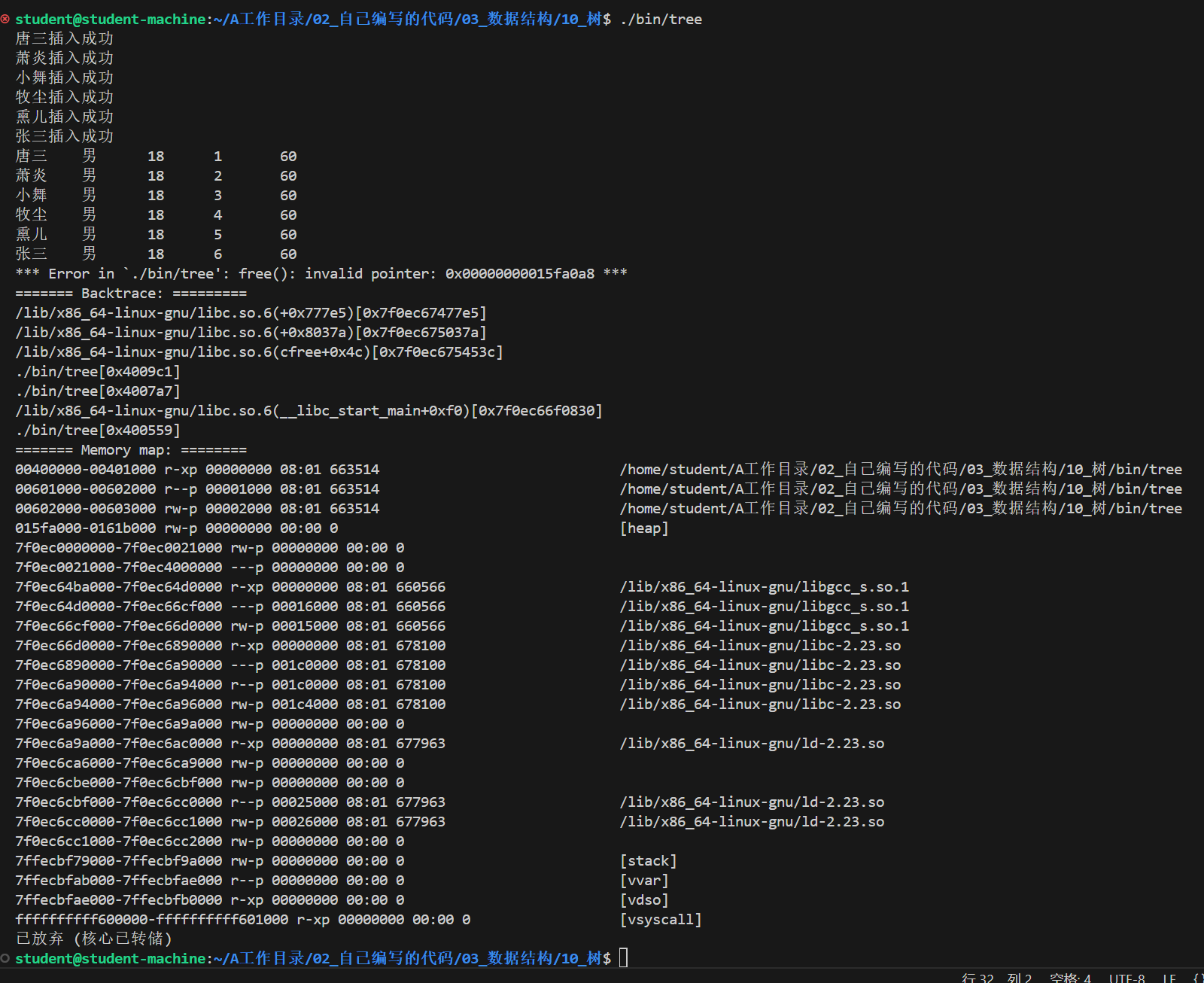The height and width of the screenshot is (983, 1204).
Task: Click the ======= Memory map: header
Action: coord(131,449)
